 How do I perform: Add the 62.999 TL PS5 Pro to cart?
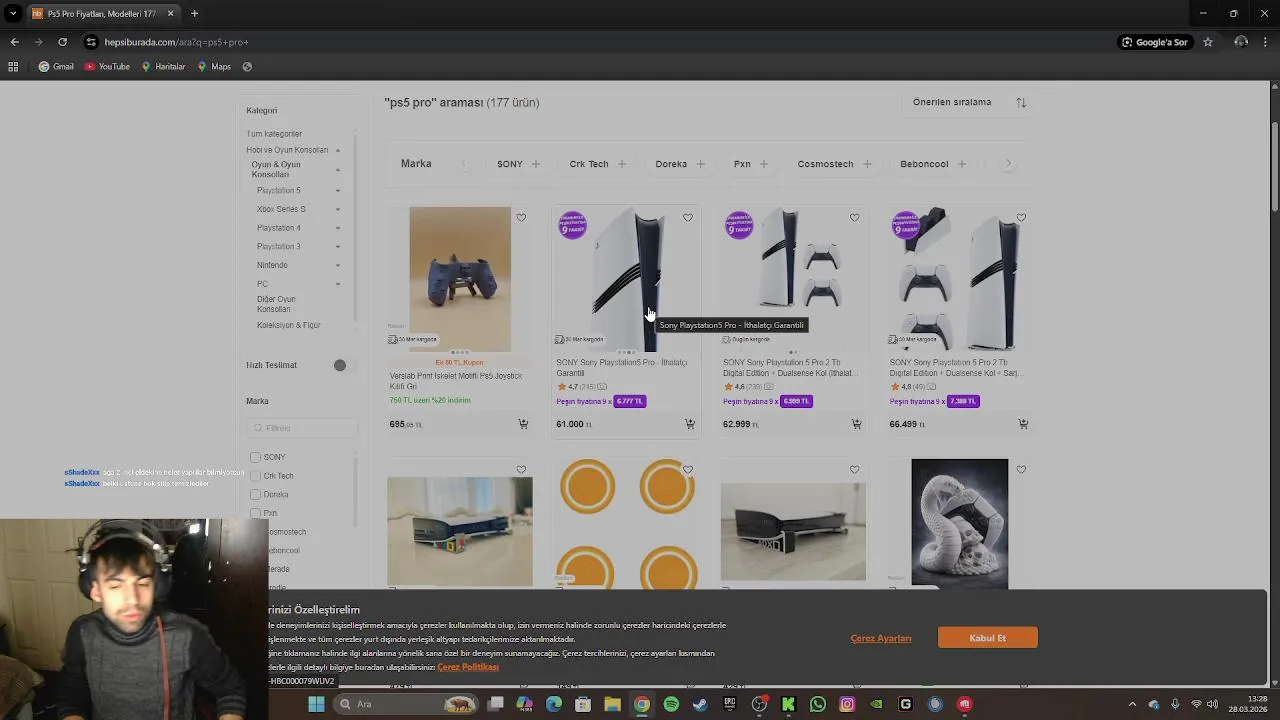pyautogui.click(x=856, y=424)
